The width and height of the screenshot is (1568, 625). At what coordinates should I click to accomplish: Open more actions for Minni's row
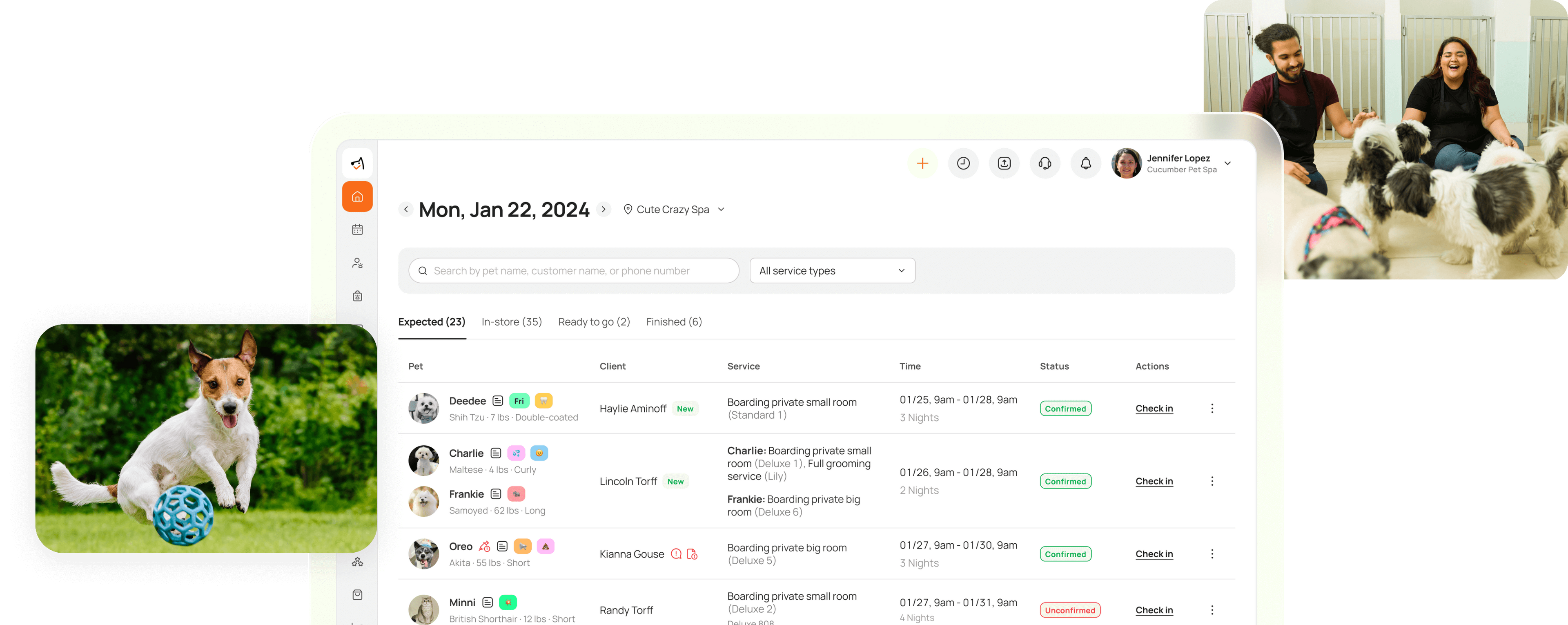click(1211, 610)
